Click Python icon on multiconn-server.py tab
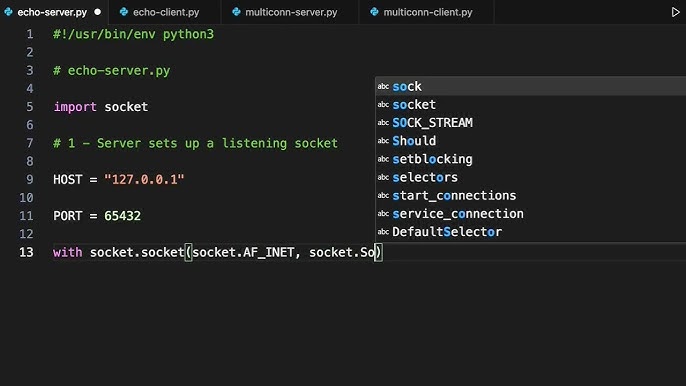Viewport: 686px width, 386px height. (x=236, y=12)
